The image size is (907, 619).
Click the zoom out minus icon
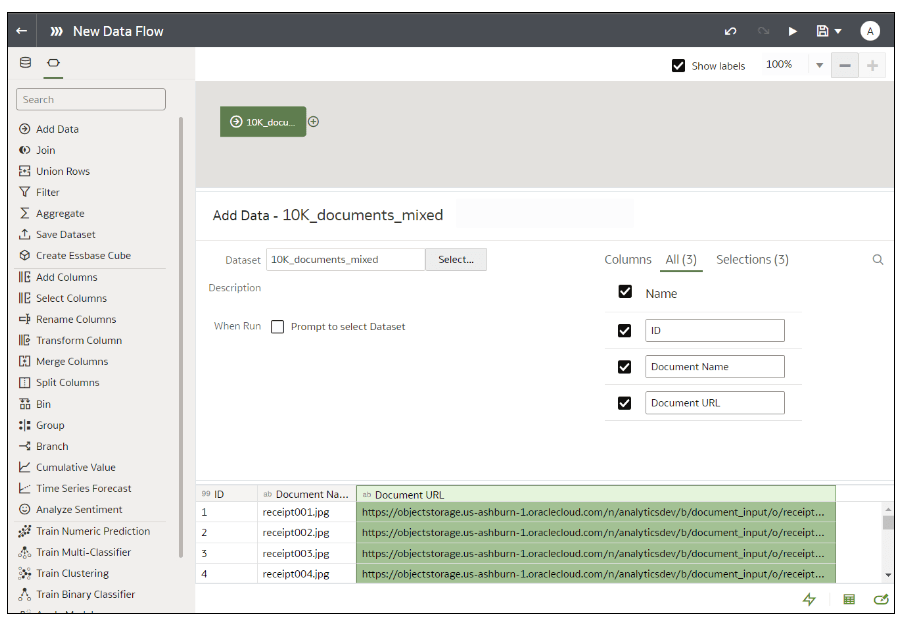845,65
